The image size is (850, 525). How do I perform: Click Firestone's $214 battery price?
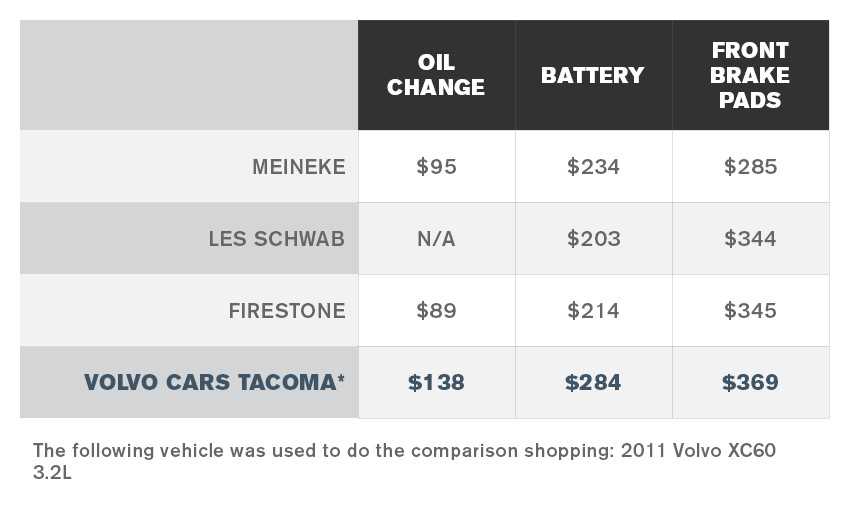[x=593, y=311]
